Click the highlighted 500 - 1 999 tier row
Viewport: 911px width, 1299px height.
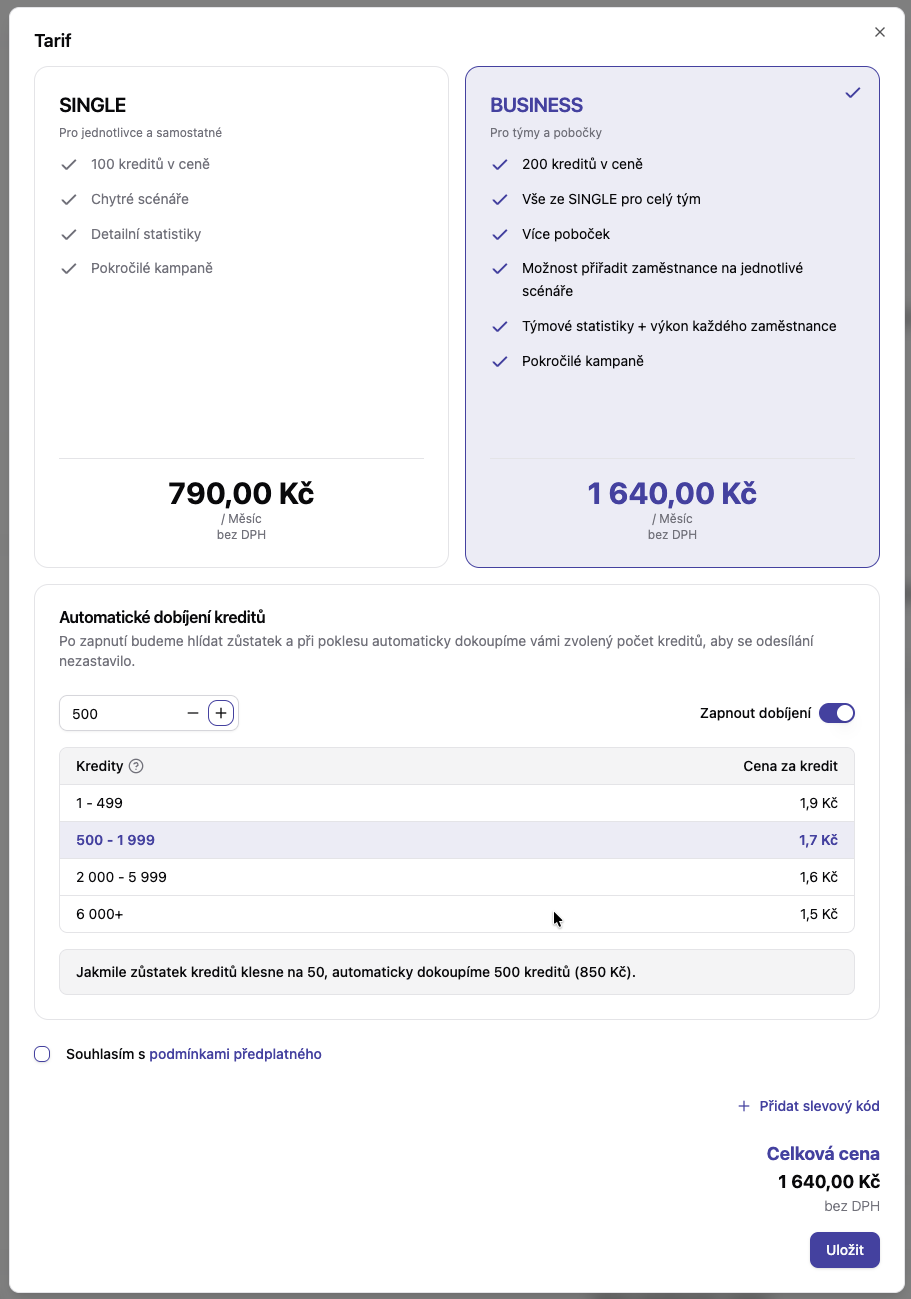456,840
